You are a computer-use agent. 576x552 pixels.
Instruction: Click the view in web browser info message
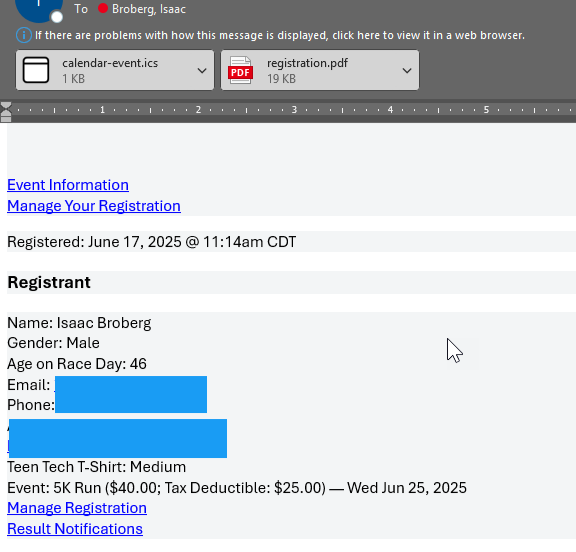[280, 35]
